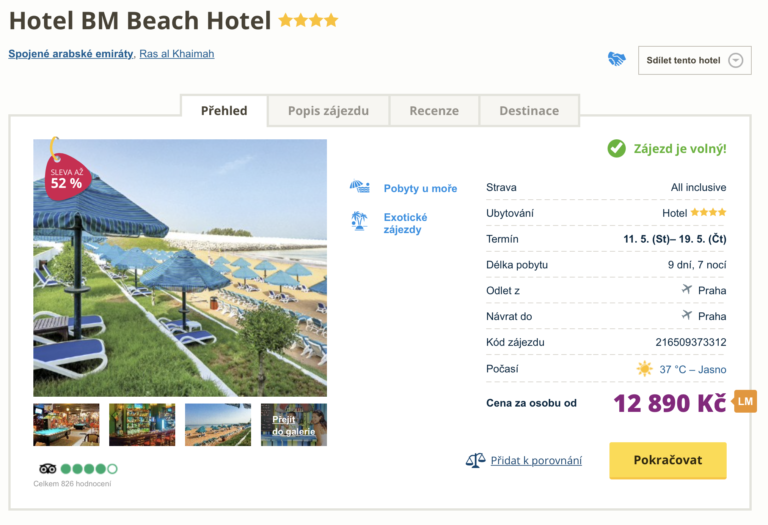Open the Popis zájezdu tab
768x525 pixels.
click(328, 111)
